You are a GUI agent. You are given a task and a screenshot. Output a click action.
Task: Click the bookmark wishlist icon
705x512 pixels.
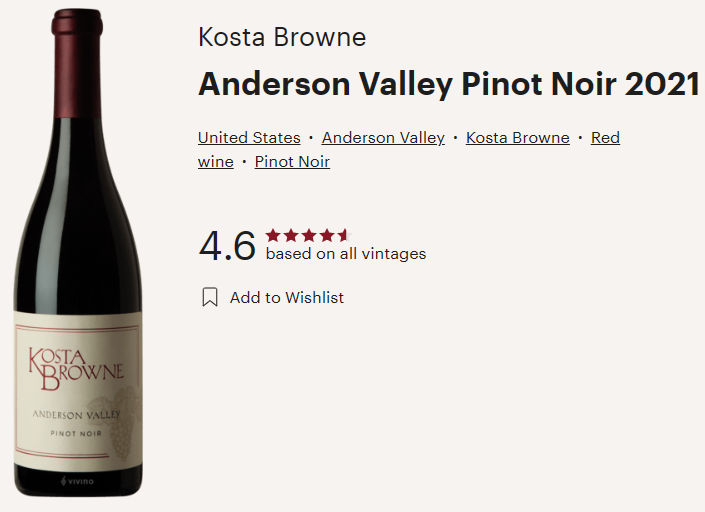pyautogui.click(x=210, y=297)
